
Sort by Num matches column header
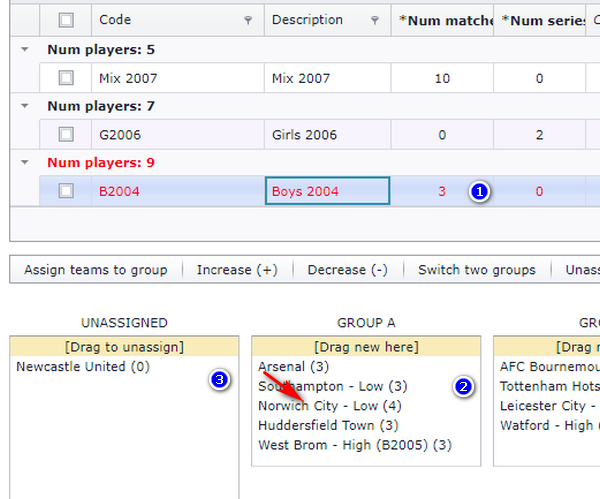[x=442, y=21]
